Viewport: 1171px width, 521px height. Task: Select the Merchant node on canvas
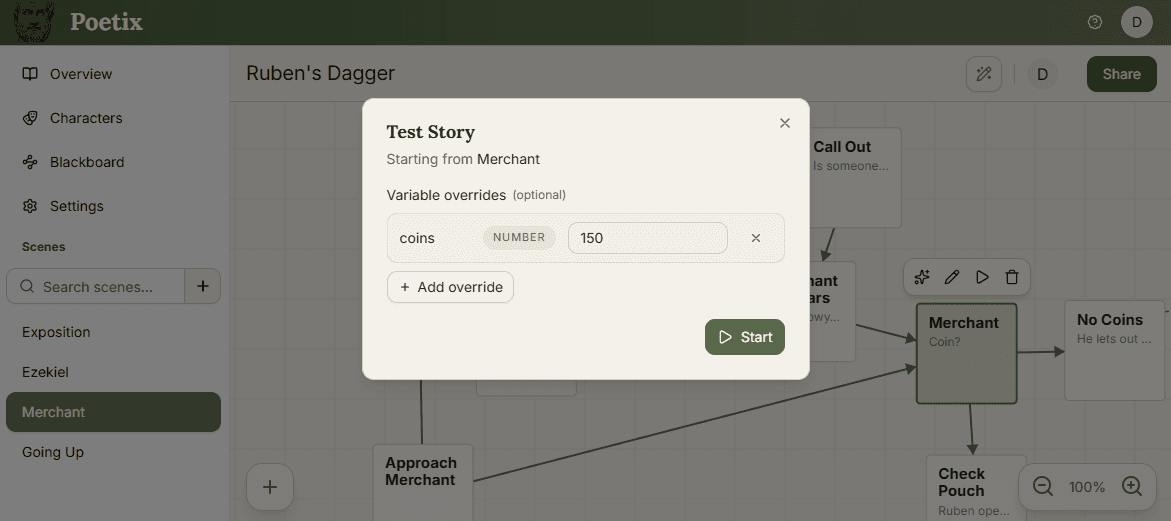point(966,354)
